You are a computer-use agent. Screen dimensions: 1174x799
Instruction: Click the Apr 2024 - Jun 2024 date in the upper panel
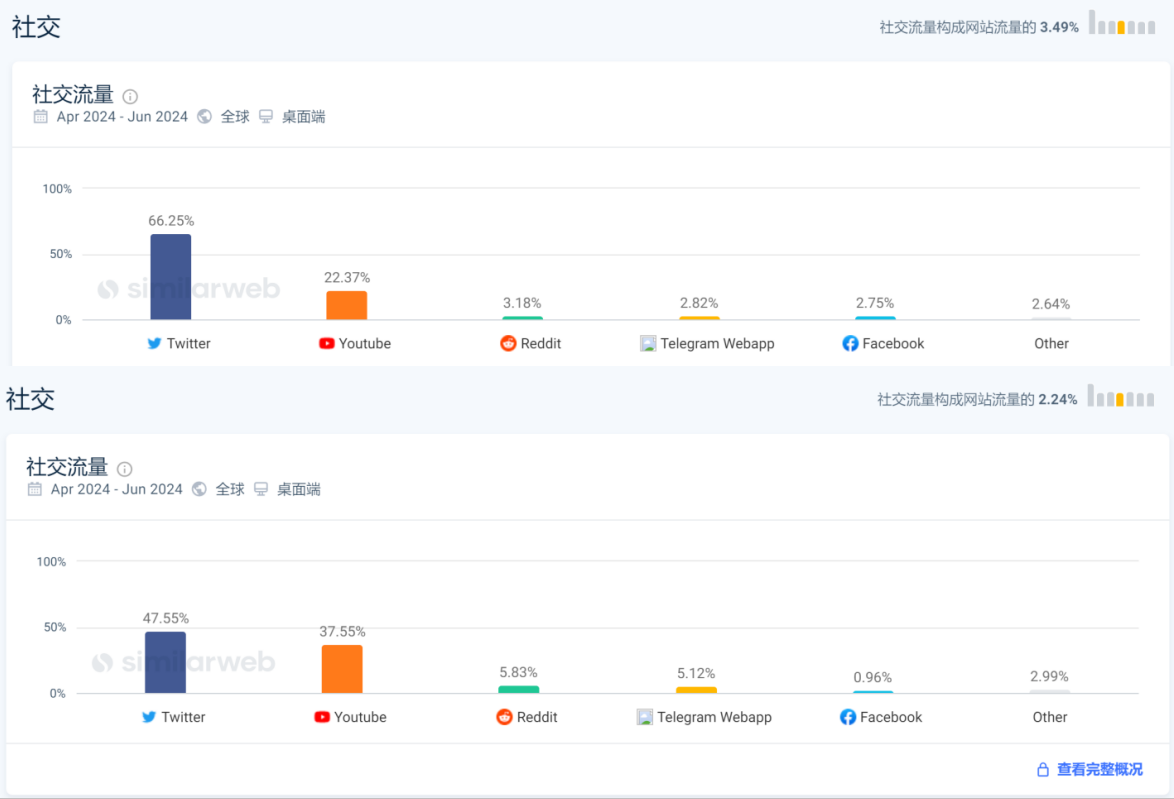122,116
